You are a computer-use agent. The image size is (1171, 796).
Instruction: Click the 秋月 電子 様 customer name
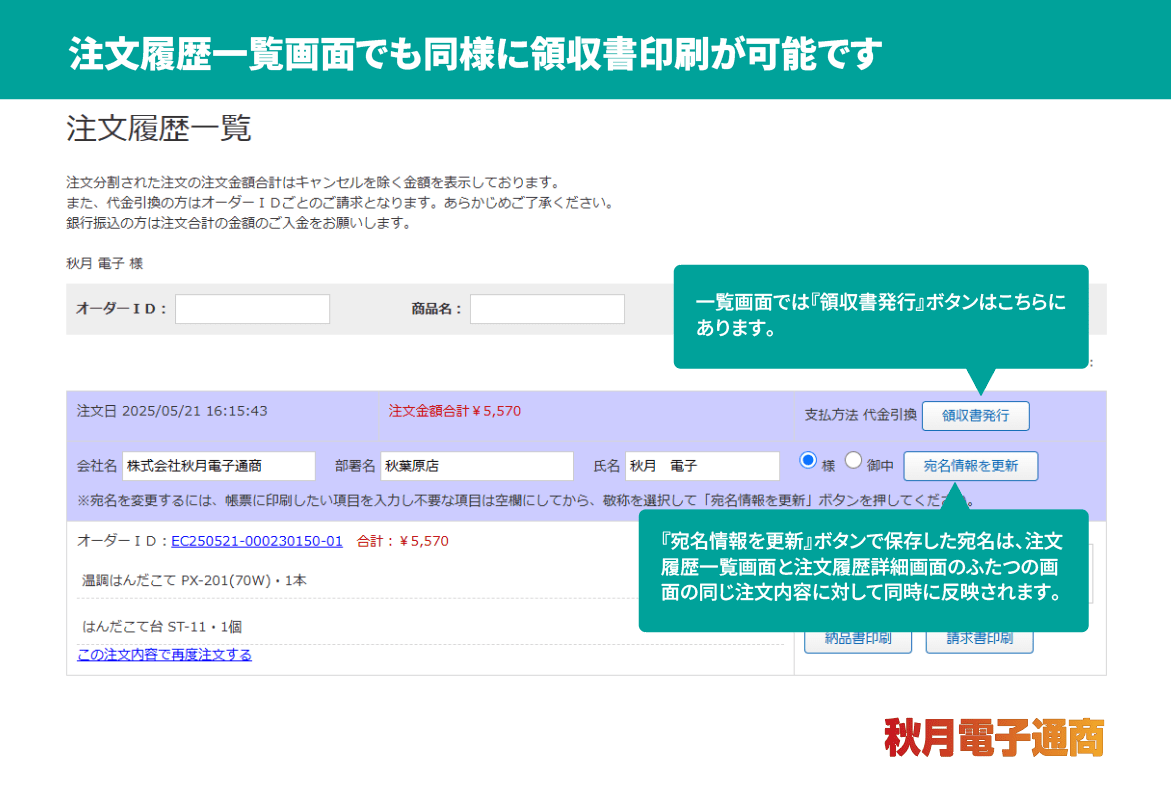click(x=105, y=264)
